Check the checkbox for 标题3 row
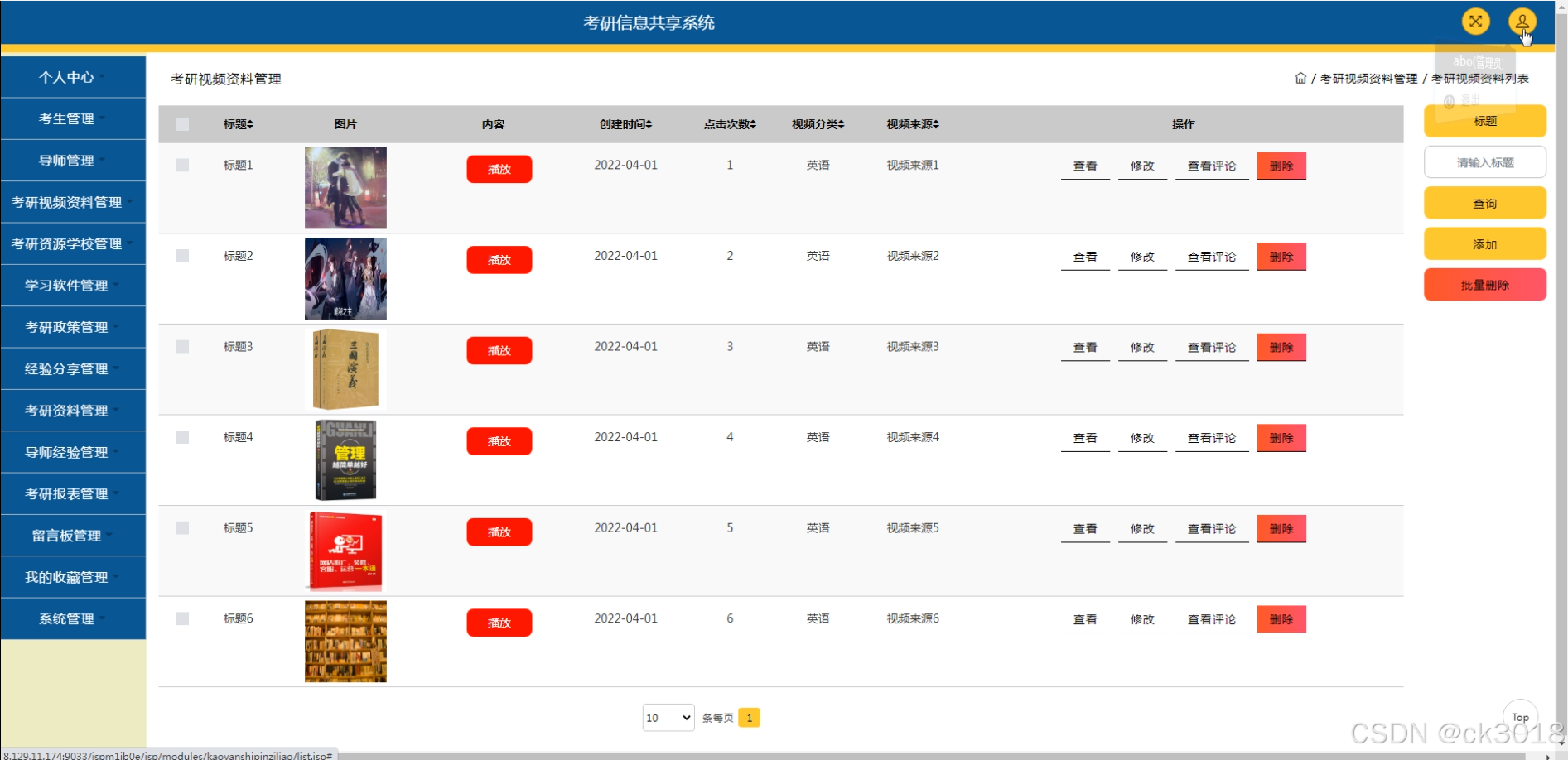Viewport: 1568px width, 760px height. 182,346
